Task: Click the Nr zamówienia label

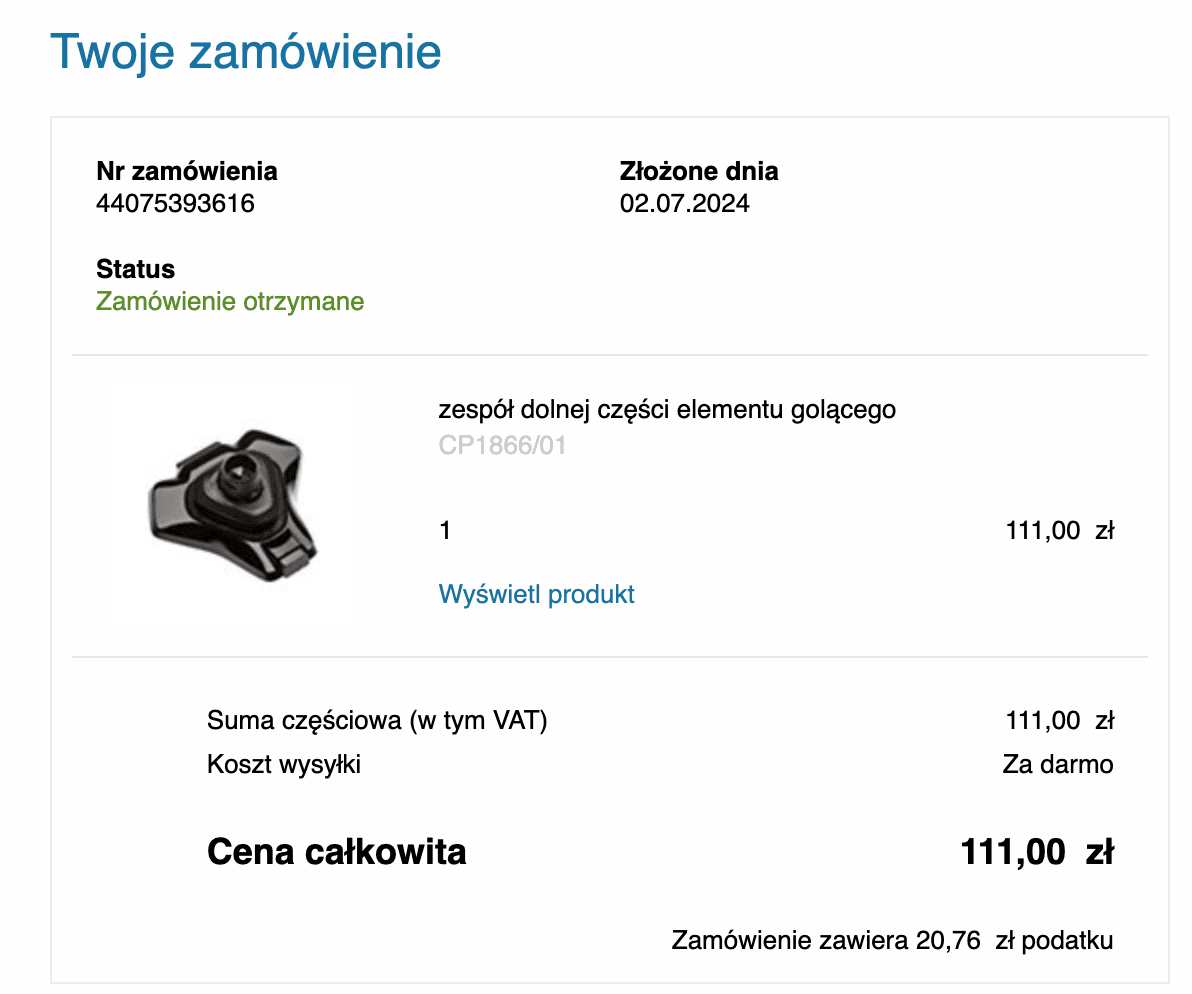Action: click(186, 171)
